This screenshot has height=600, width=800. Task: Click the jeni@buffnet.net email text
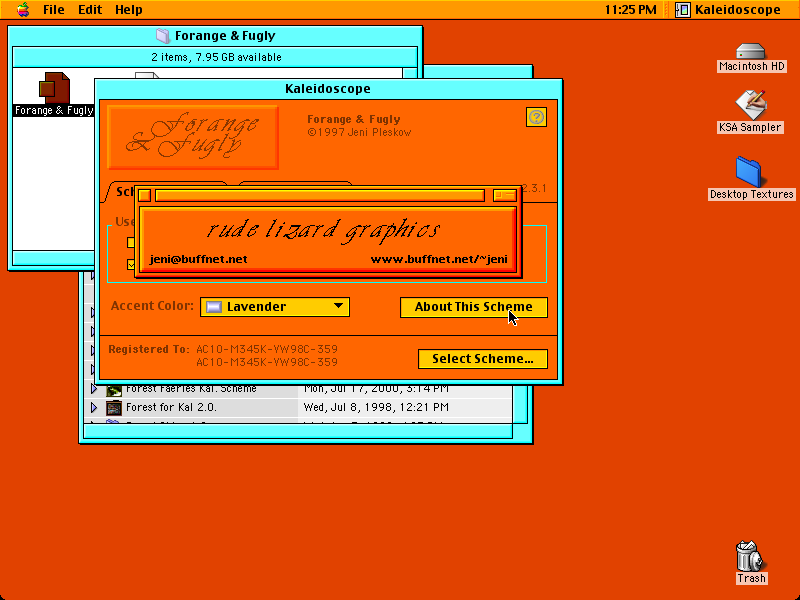(198, 259)
